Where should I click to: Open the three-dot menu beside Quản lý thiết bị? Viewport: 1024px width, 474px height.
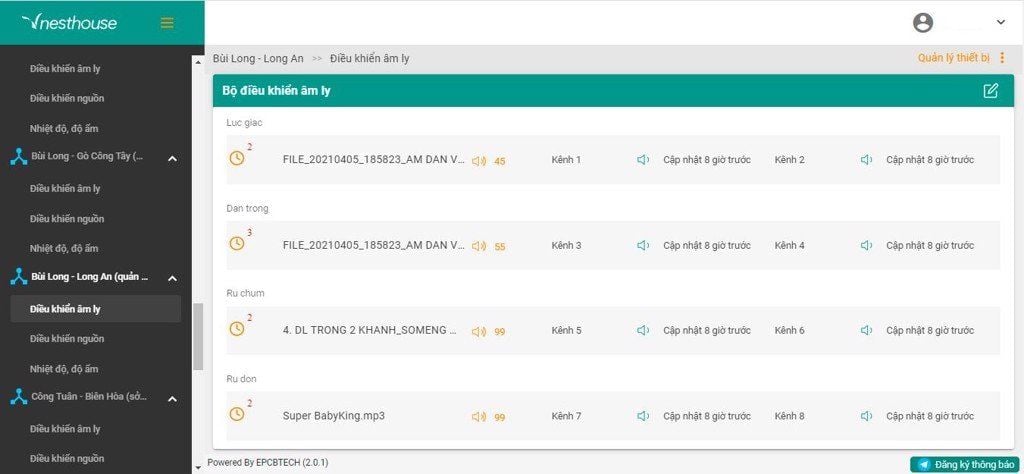(1002, 58)
